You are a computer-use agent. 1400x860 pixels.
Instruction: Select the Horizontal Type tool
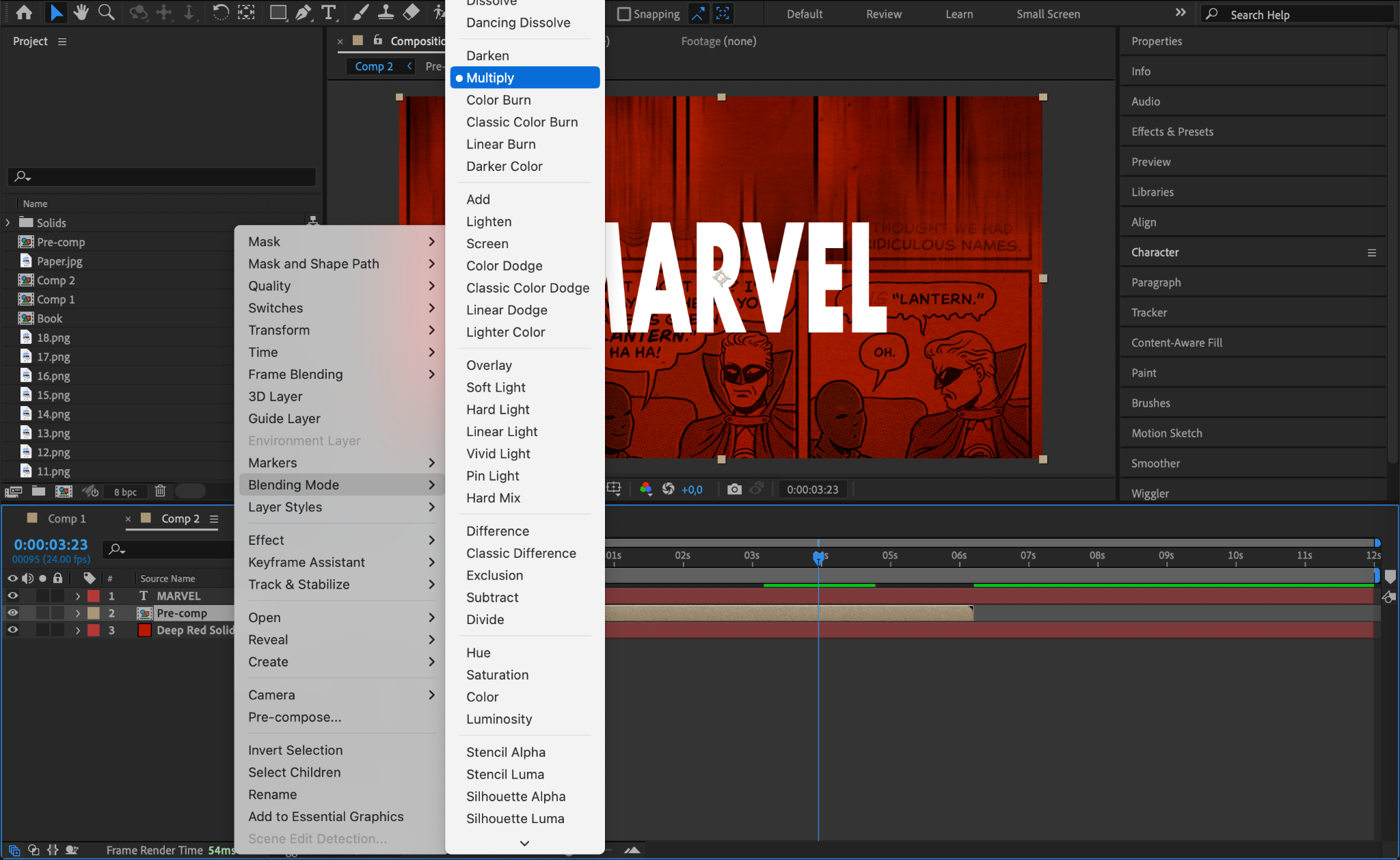pos(329,12)
